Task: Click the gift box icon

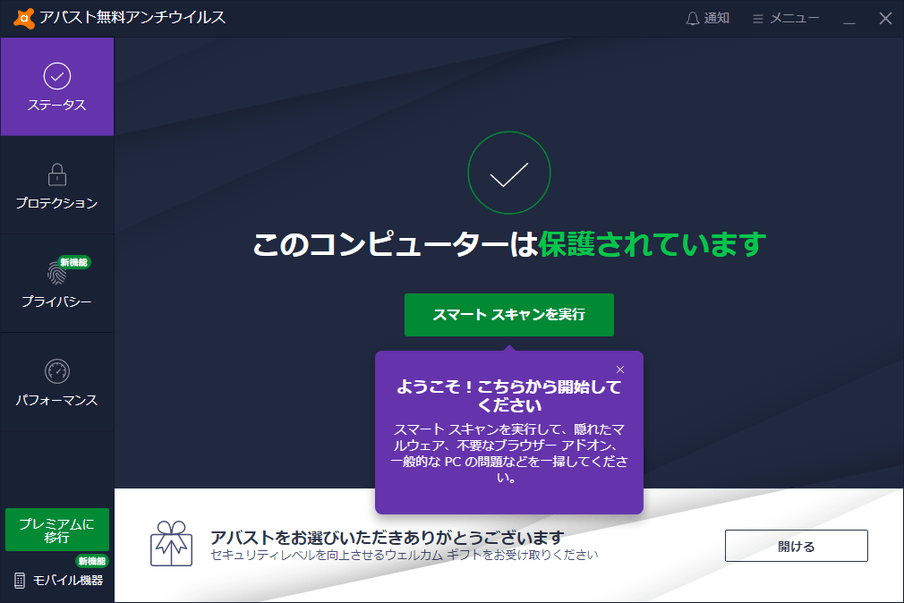Action: (x=171, y=544)
